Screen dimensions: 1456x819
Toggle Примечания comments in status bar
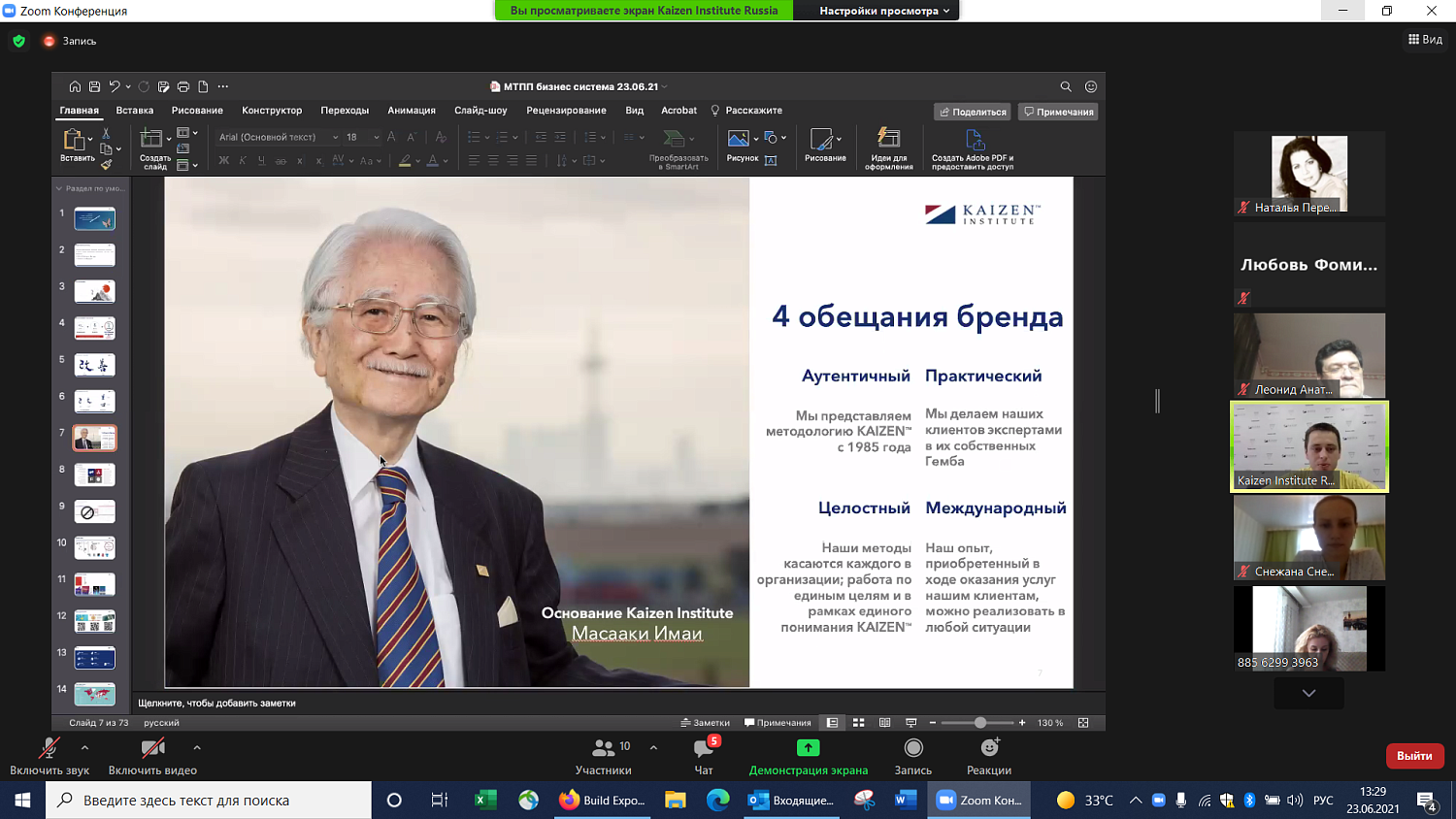coord(778,723)
